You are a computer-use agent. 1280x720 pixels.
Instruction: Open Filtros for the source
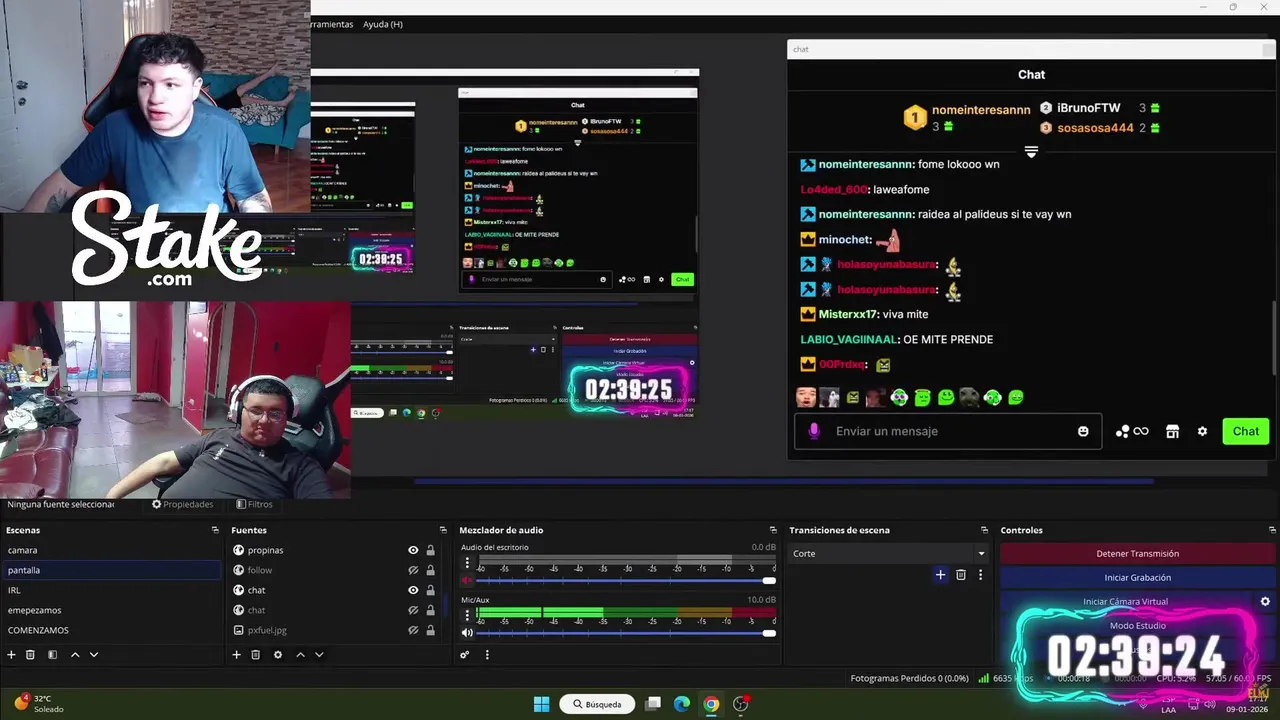tap(254, 504)
